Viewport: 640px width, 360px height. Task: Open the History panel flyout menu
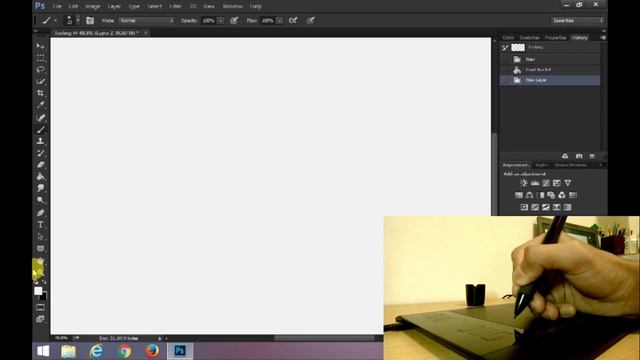point(603,38)
